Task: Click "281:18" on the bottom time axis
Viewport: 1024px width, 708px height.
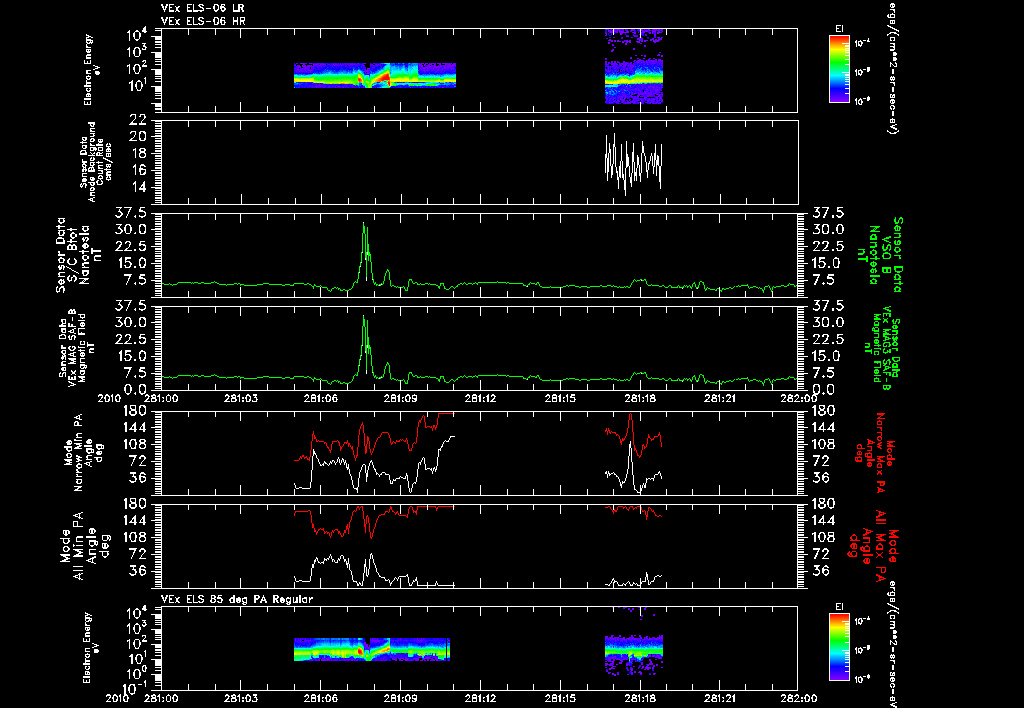Action: [x=639, y=698]
